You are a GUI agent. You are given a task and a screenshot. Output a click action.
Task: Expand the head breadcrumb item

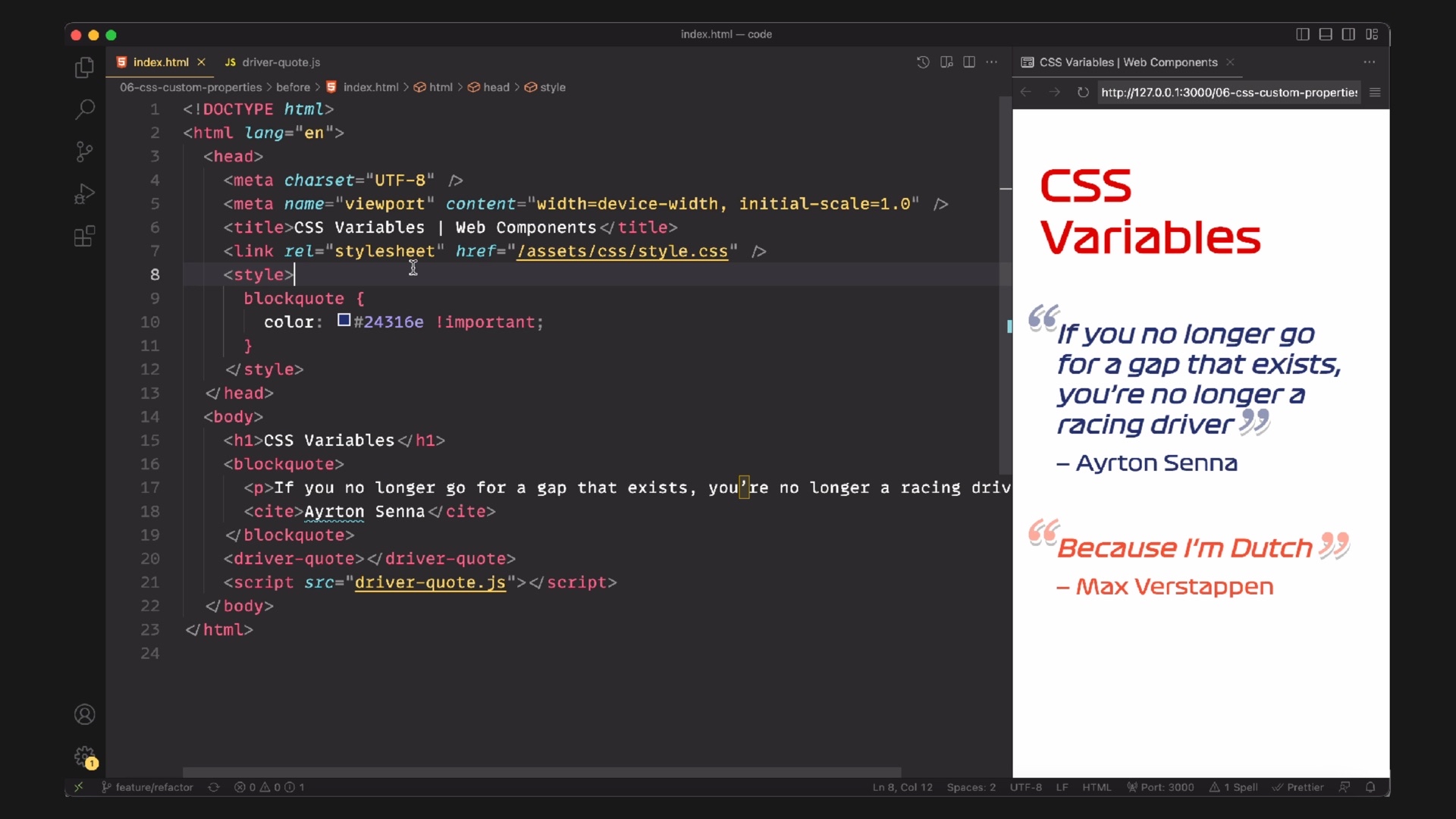click(496, 87)
